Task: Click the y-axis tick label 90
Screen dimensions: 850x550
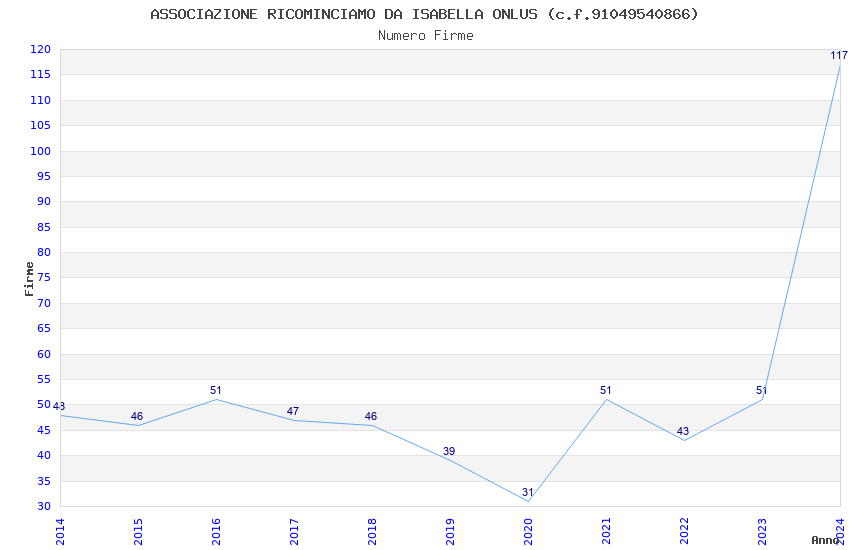Action: click(x=44, y=202)
